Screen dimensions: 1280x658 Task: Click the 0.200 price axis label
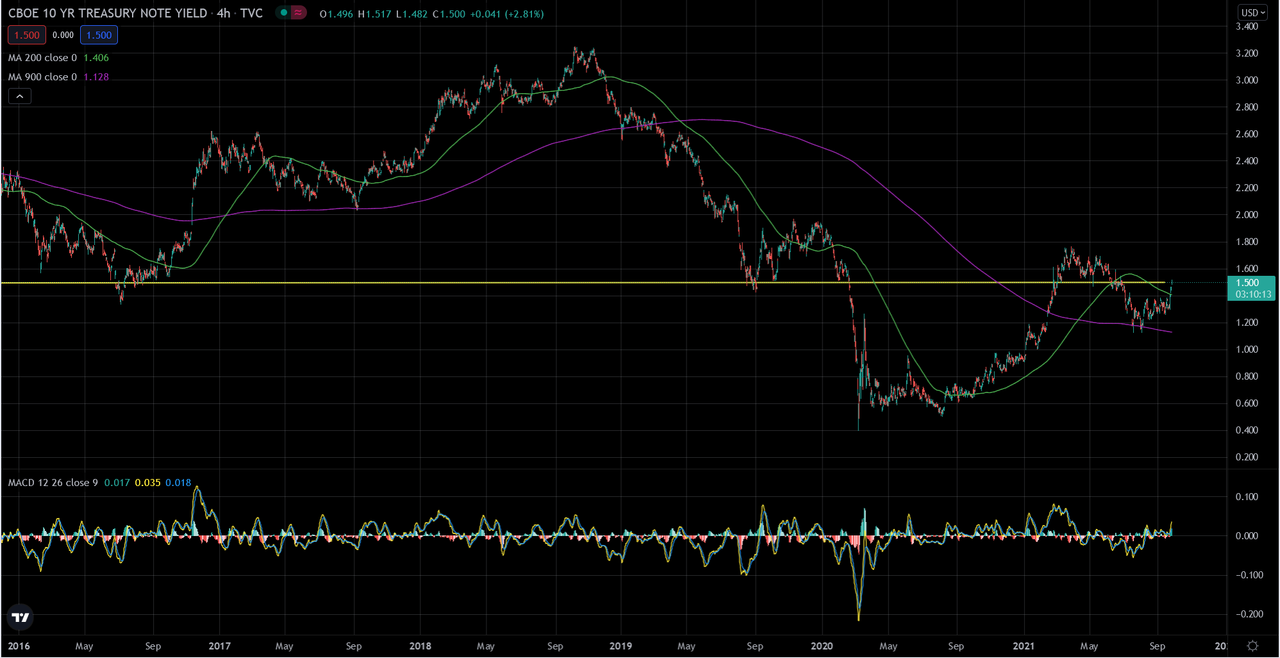pyautogui.click(x=1246, y=457)
